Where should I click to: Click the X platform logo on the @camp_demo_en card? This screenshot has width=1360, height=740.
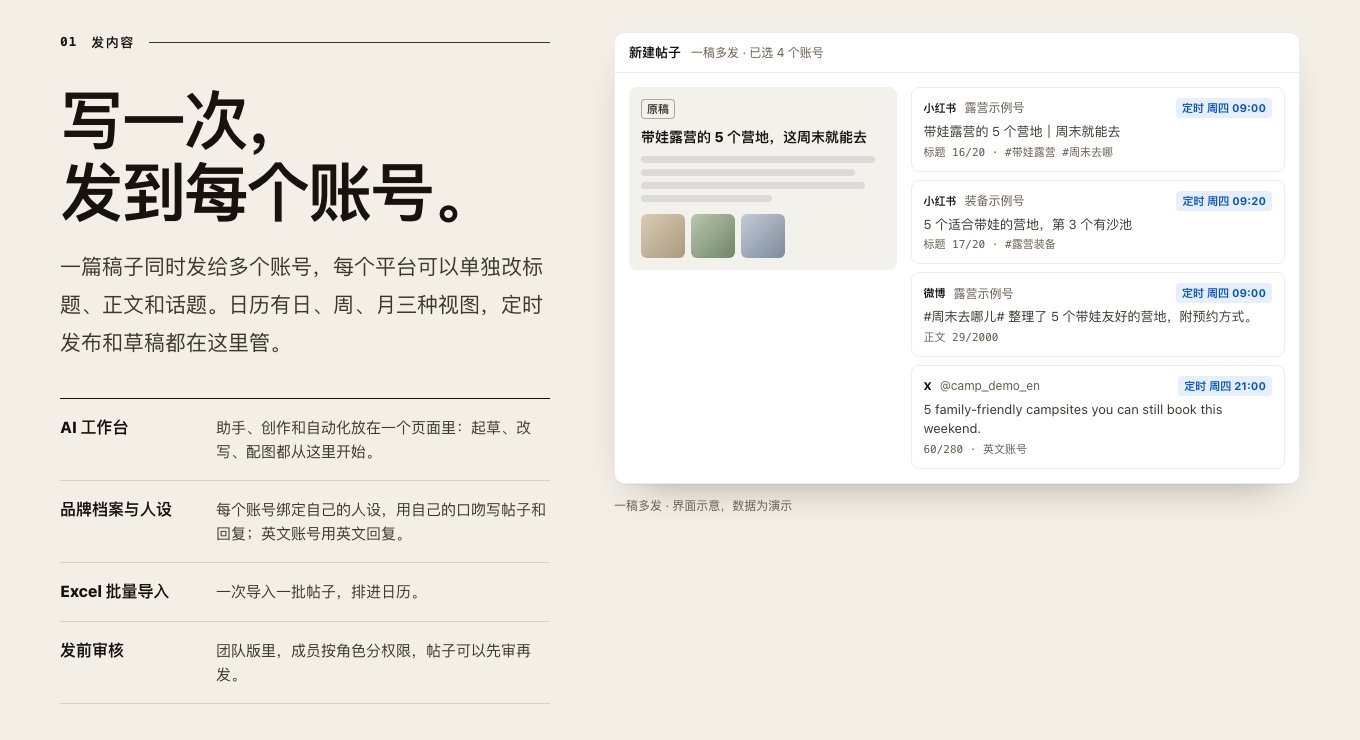[x=927, y=386]
